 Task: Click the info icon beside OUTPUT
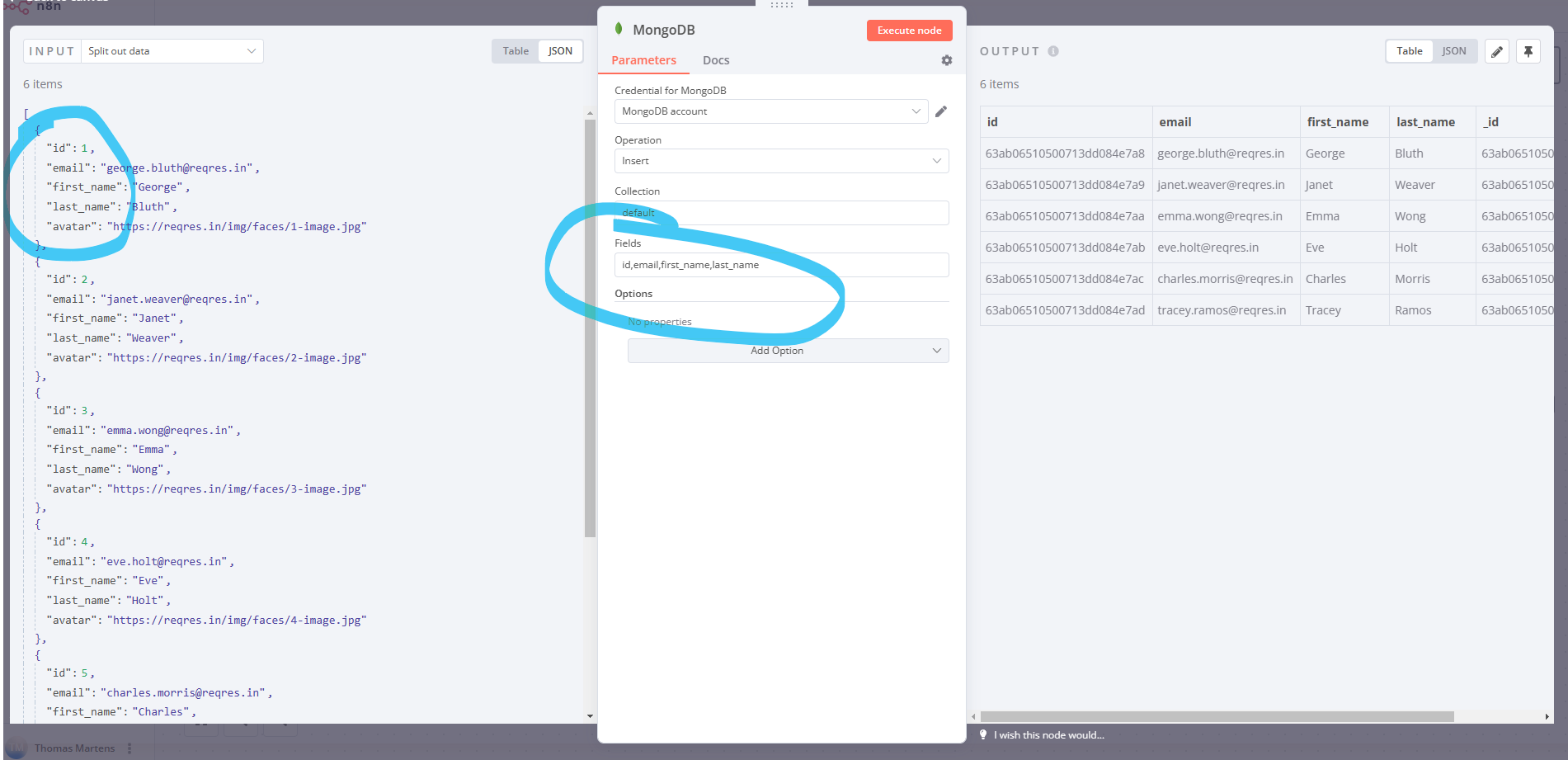1053,51
